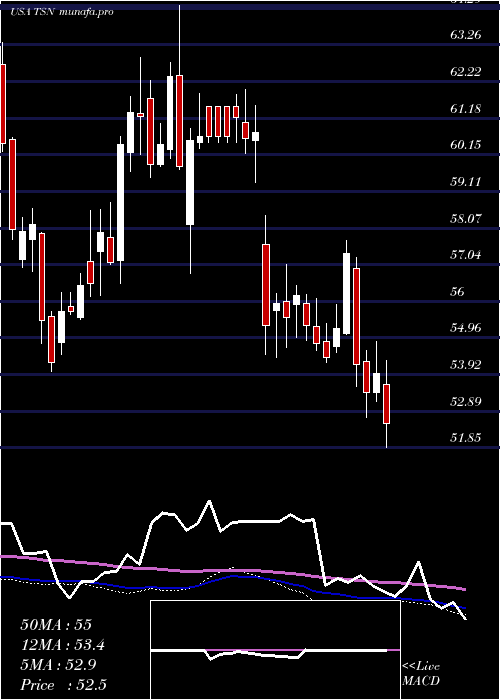Click the USA TSN munafa.pro title

coord(62,12)
